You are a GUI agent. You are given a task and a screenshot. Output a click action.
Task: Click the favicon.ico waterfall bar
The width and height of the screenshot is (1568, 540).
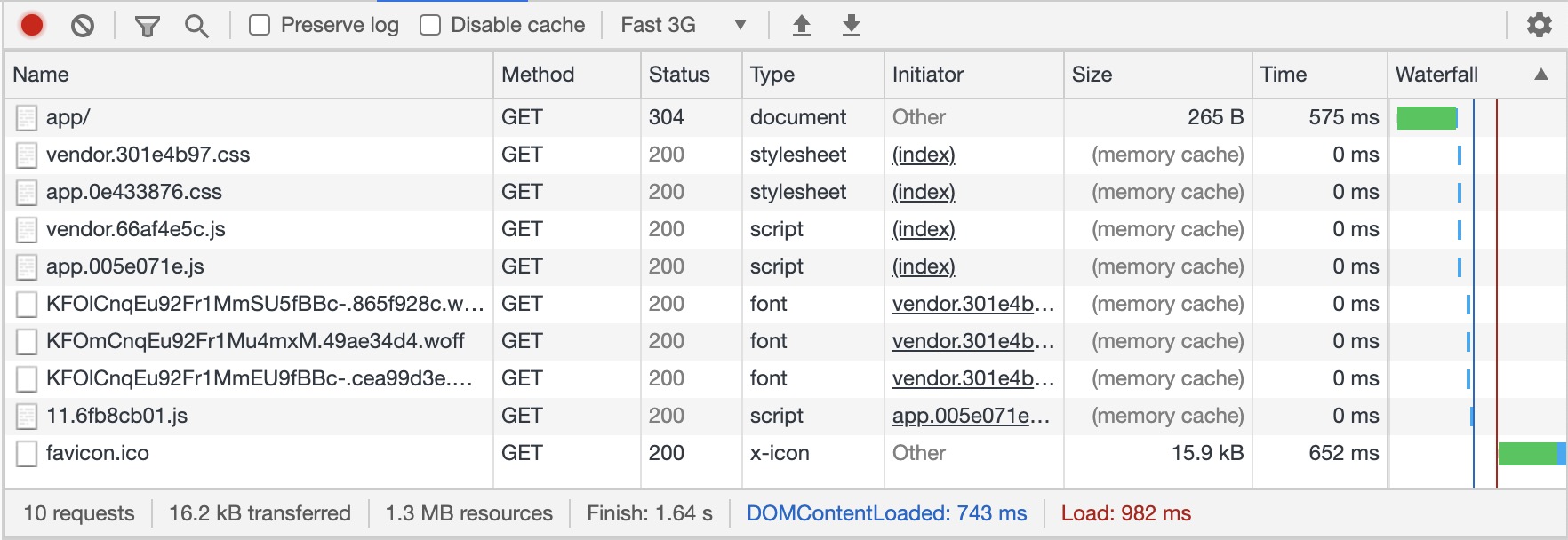coord(1532,453)
